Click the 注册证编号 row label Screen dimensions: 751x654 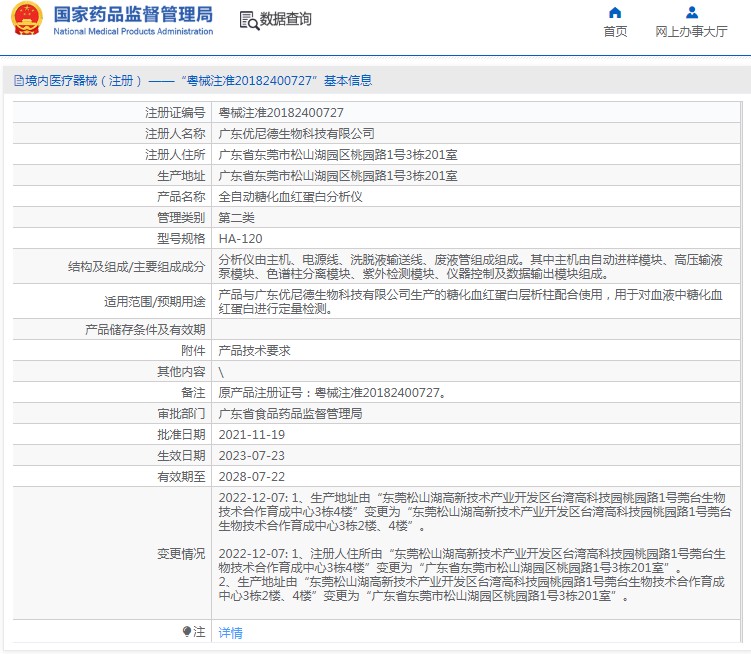click(x=175, y=113)
